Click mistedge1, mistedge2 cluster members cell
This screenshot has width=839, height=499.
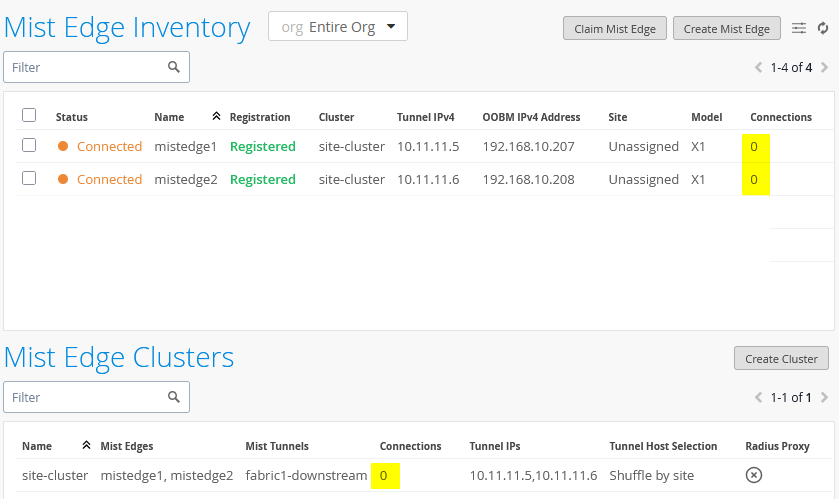click(166, 475)
